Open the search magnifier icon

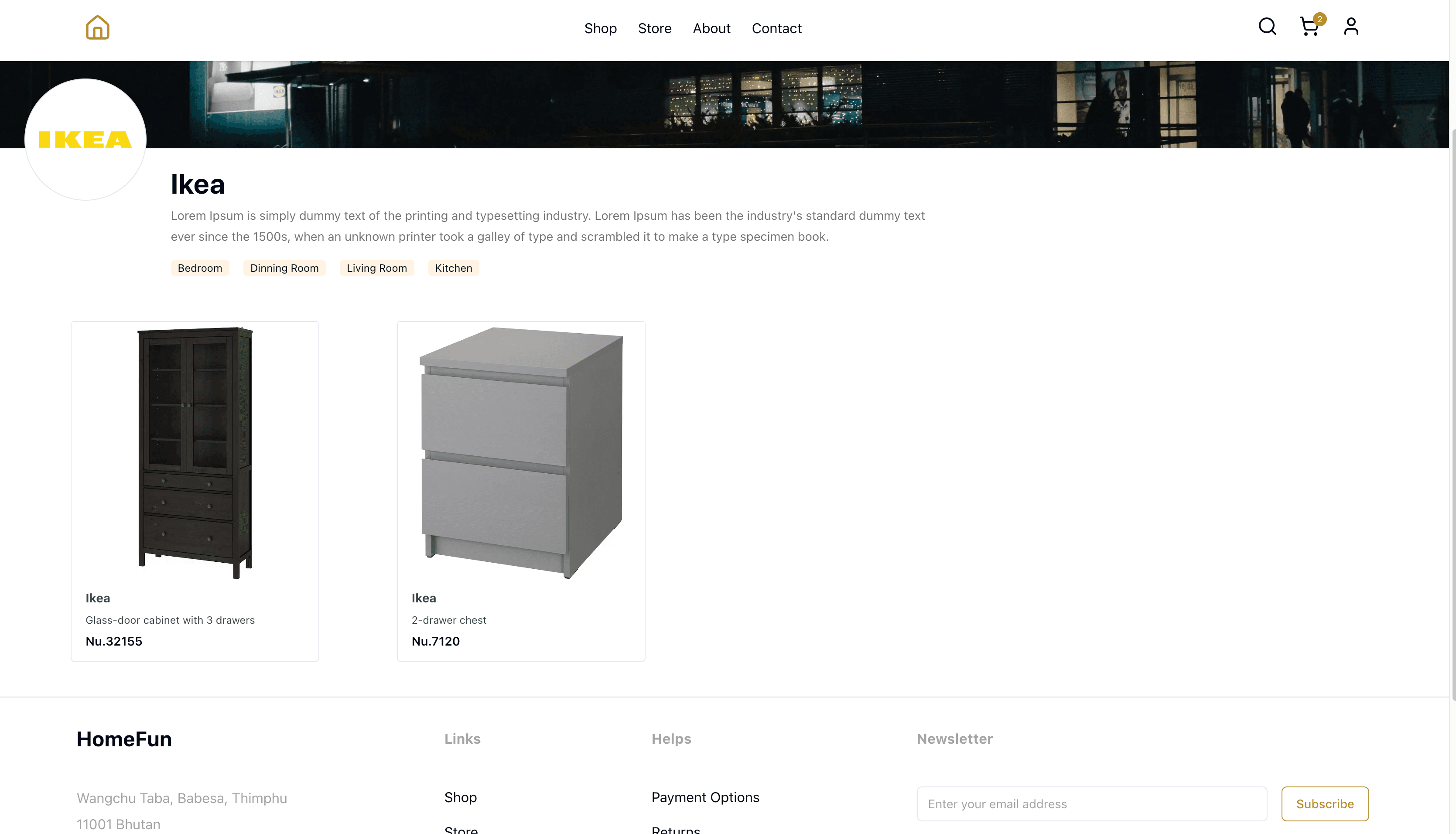point(1267,26)
